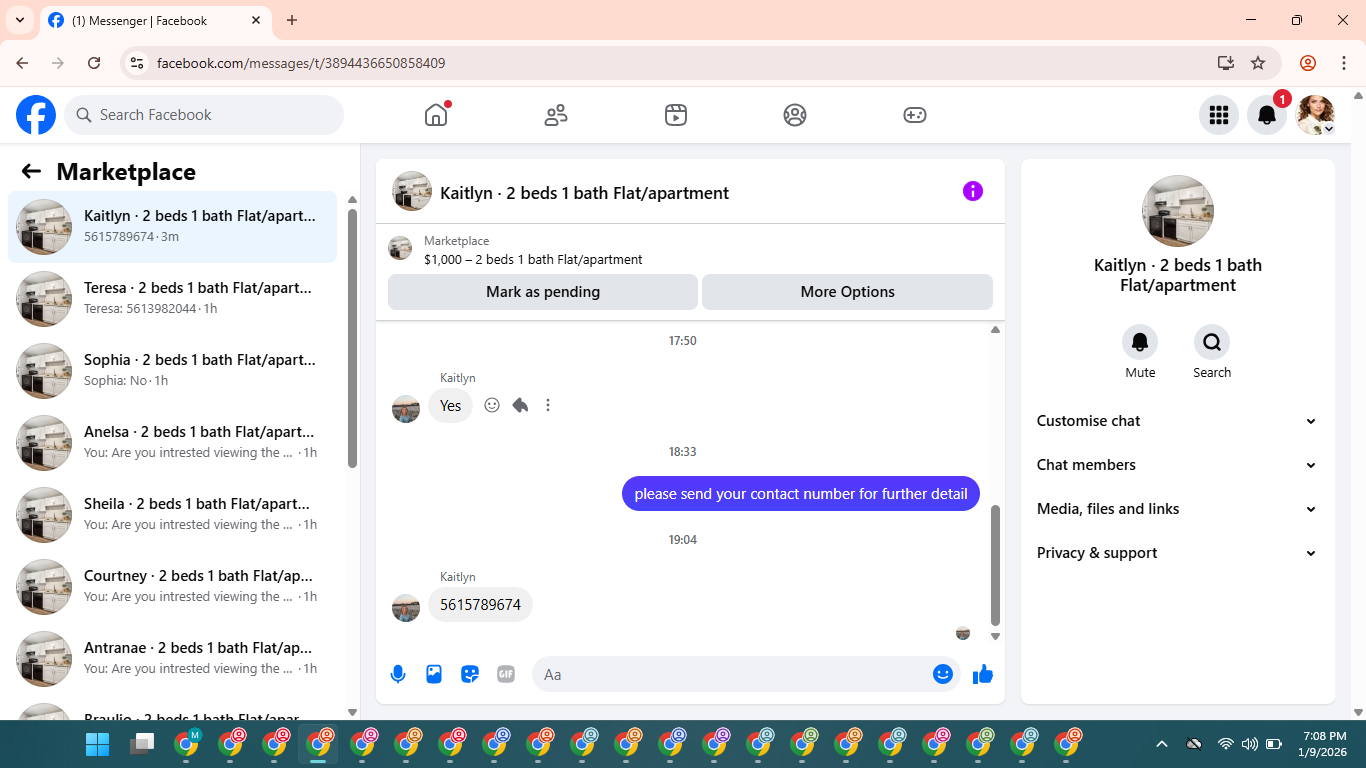The image size is (1366, 768).
Task: Choose a GIF from the composer
Action: pos(506,674)
